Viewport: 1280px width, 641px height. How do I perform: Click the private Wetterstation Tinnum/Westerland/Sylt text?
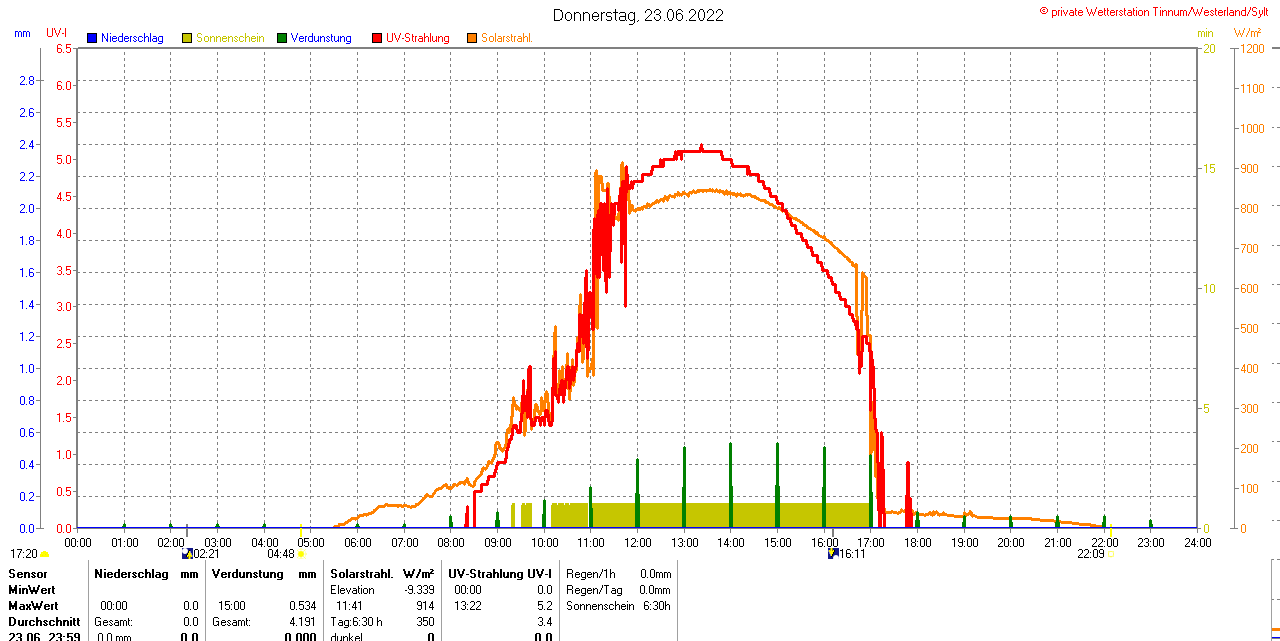[x=1158, y=12]
